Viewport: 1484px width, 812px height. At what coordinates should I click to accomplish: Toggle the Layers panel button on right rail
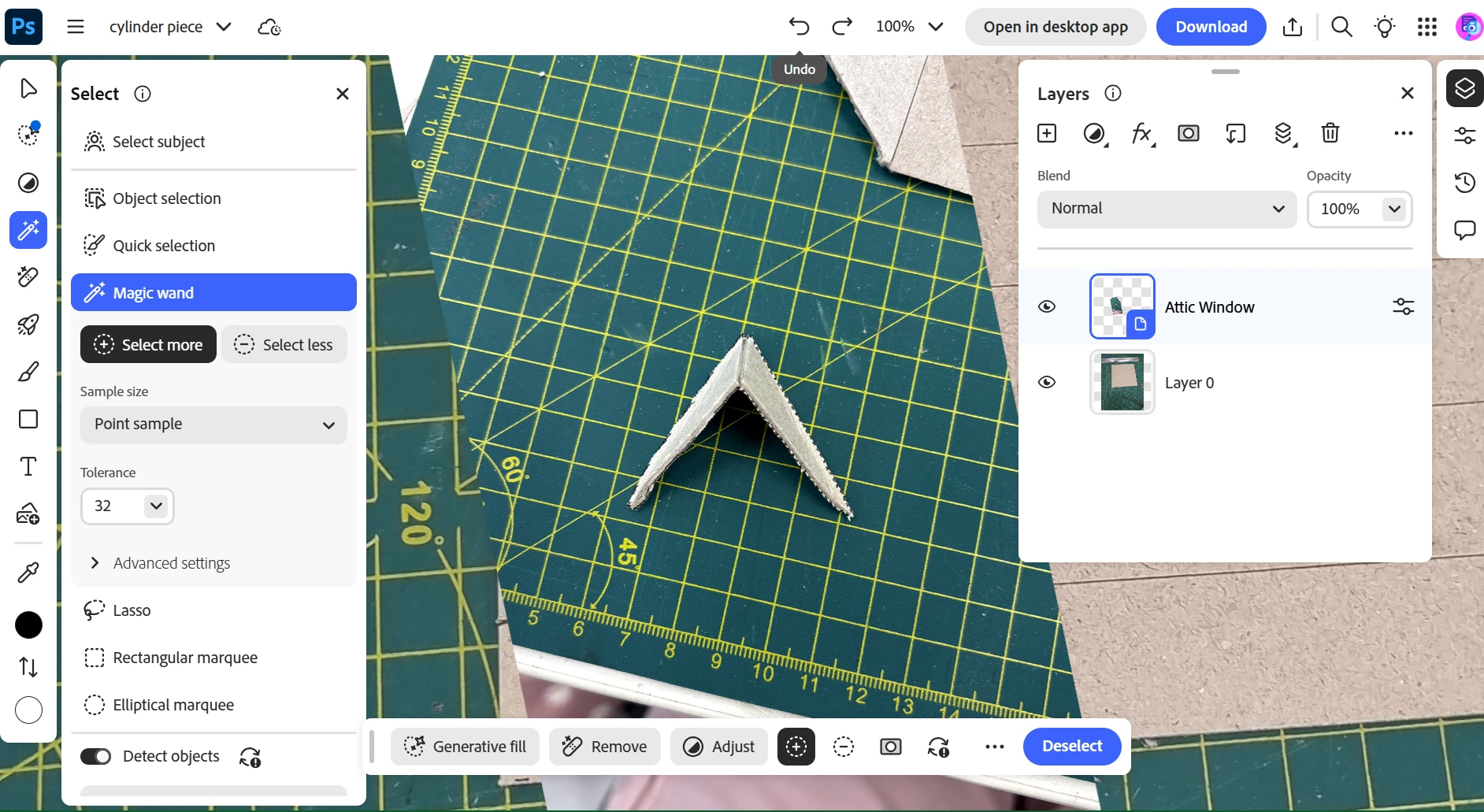pos(1465,88)
